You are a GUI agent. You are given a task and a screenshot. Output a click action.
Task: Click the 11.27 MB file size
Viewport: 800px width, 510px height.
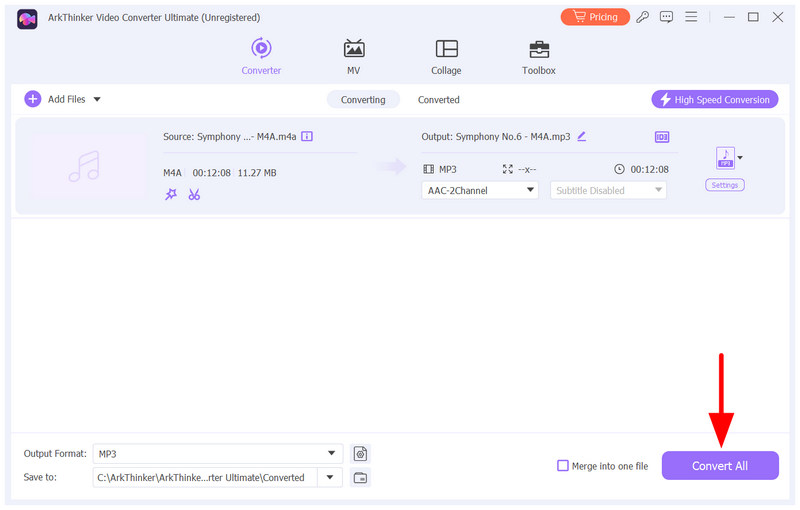pyautogui.click(x=257, y=173)
